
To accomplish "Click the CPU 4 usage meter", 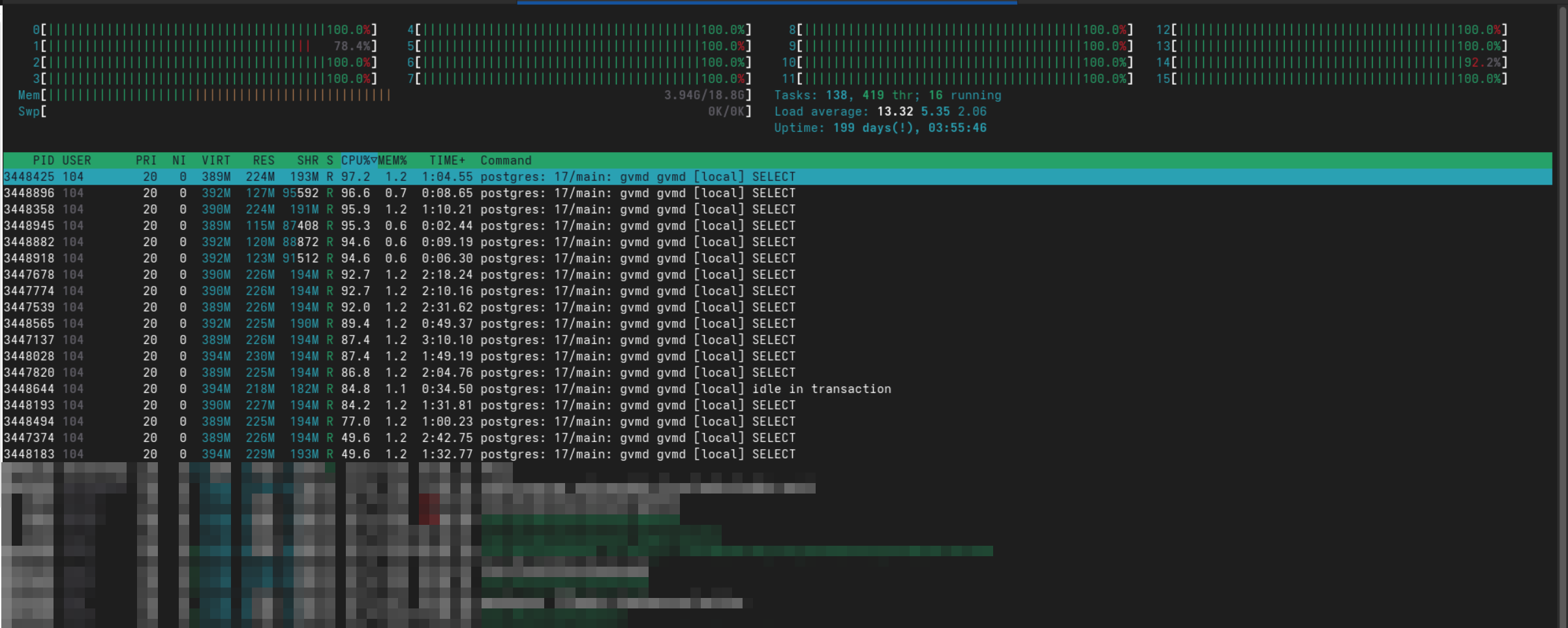I will pyautogui.click(x=579, y=30).
